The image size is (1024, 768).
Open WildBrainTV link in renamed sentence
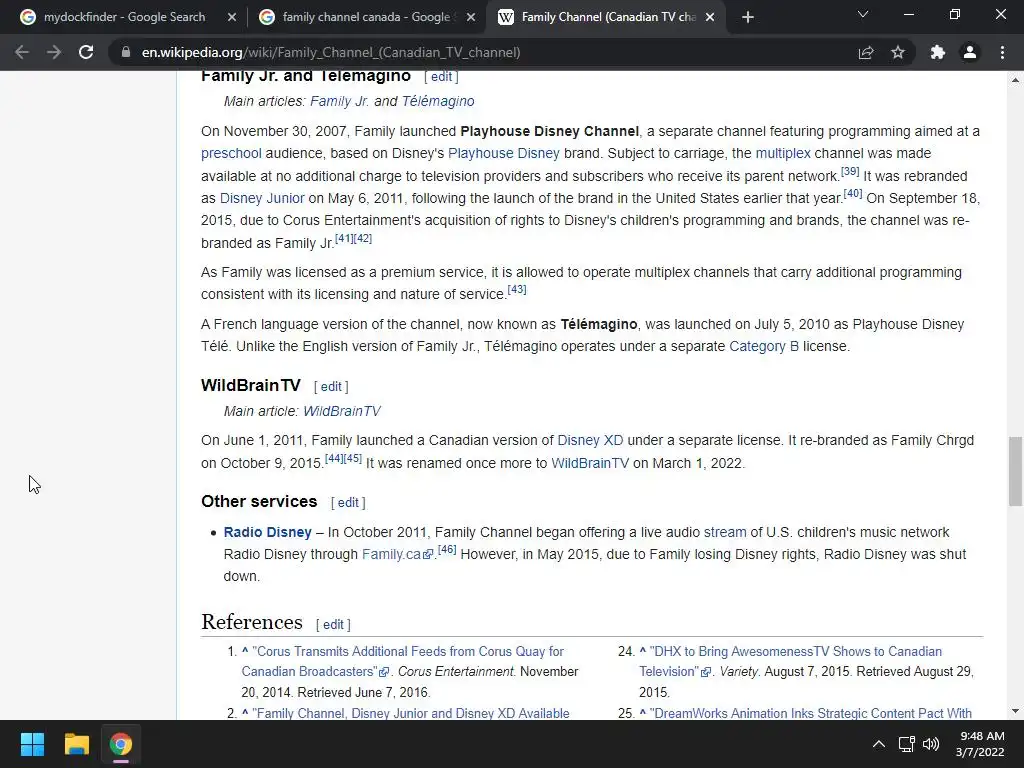[590, 463]
